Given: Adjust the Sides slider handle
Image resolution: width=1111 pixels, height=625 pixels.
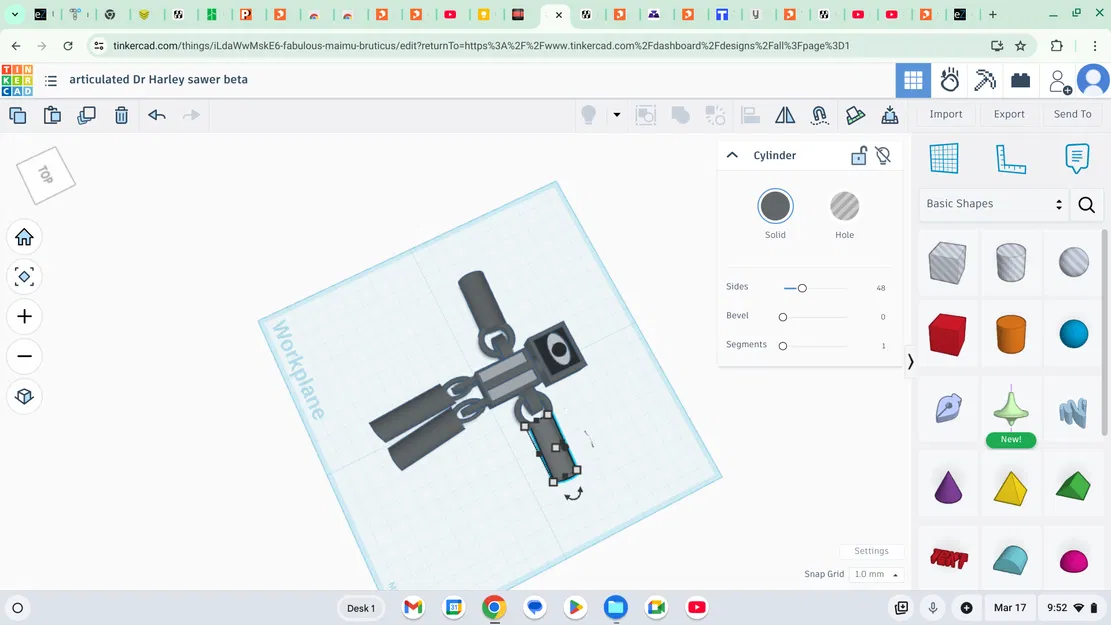Looking at the screenshot, I should click(x=802, y=288).
